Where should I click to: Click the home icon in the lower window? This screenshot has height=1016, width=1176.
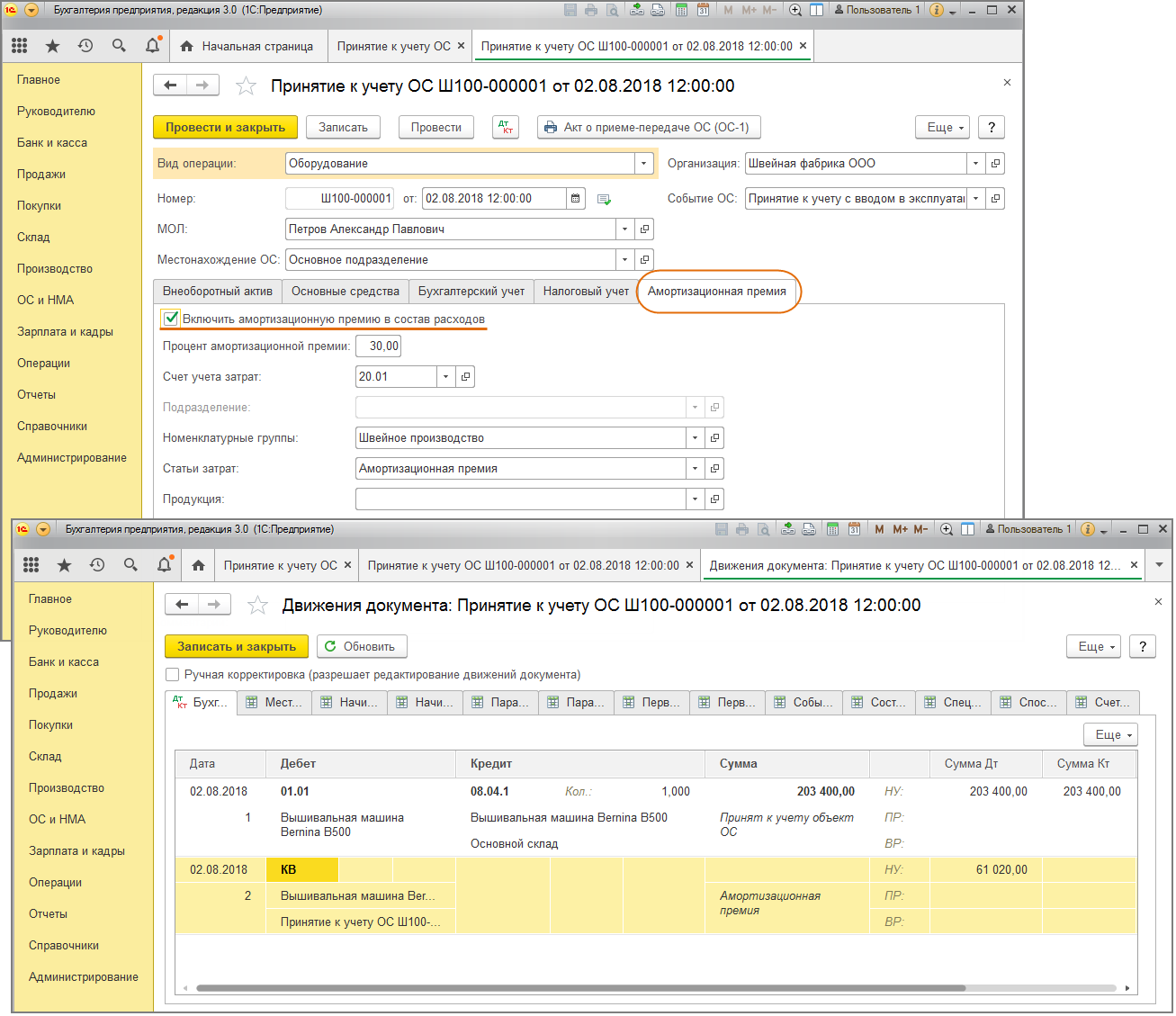tap(198, 565)
